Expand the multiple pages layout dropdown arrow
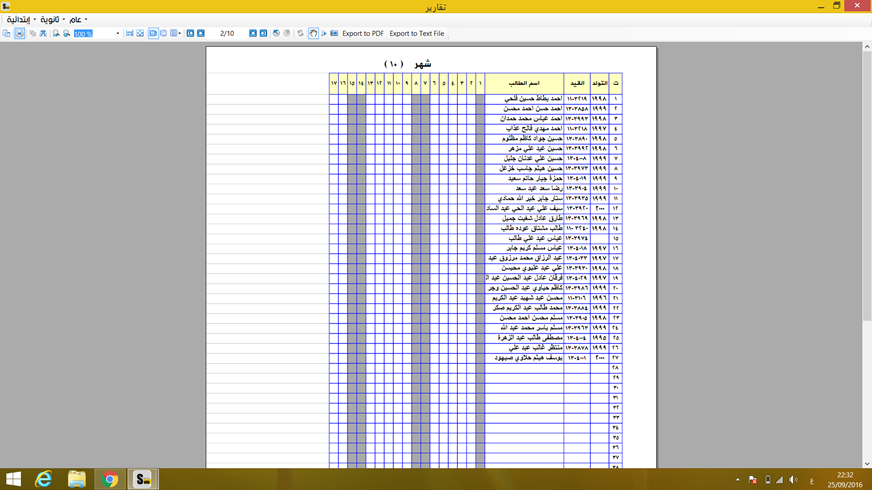 pos(180,33)
